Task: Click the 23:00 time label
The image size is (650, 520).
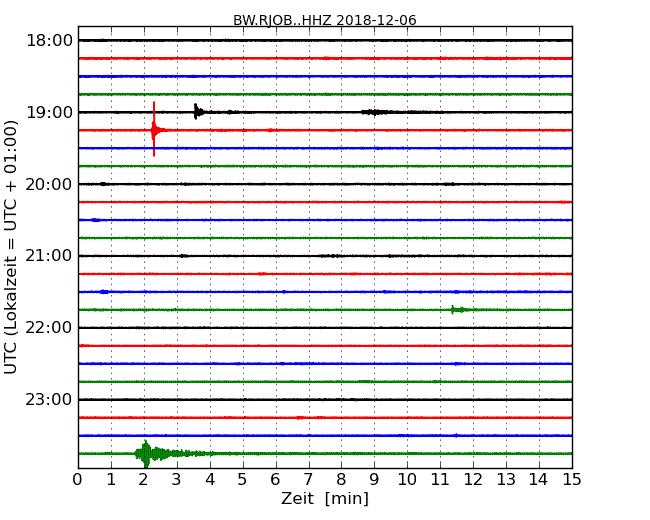Action: (49, 399)
